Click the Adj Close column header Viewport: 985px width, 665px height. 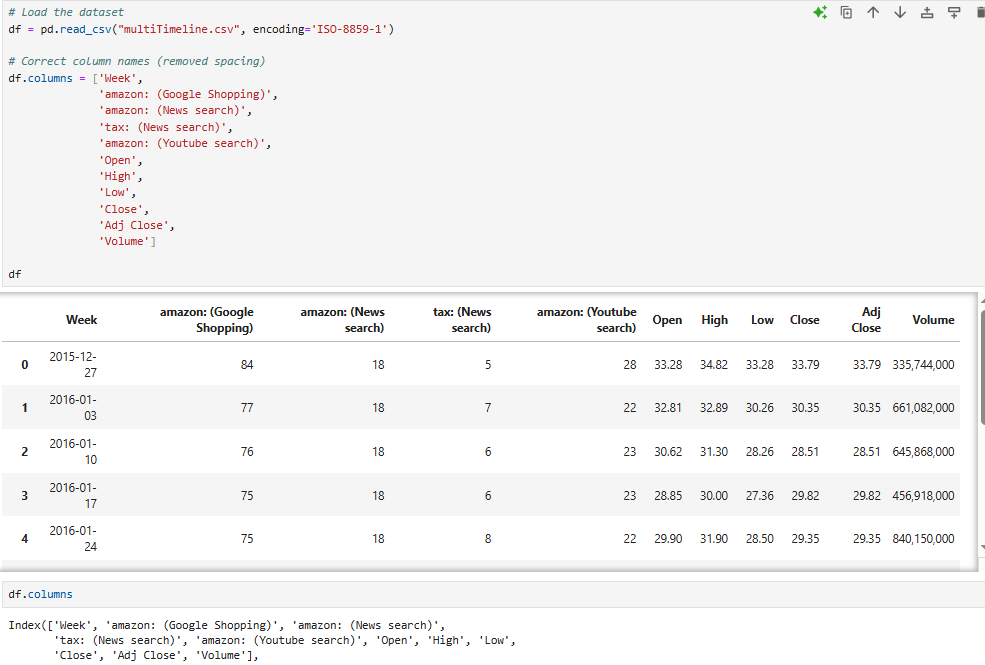point(866,320)
